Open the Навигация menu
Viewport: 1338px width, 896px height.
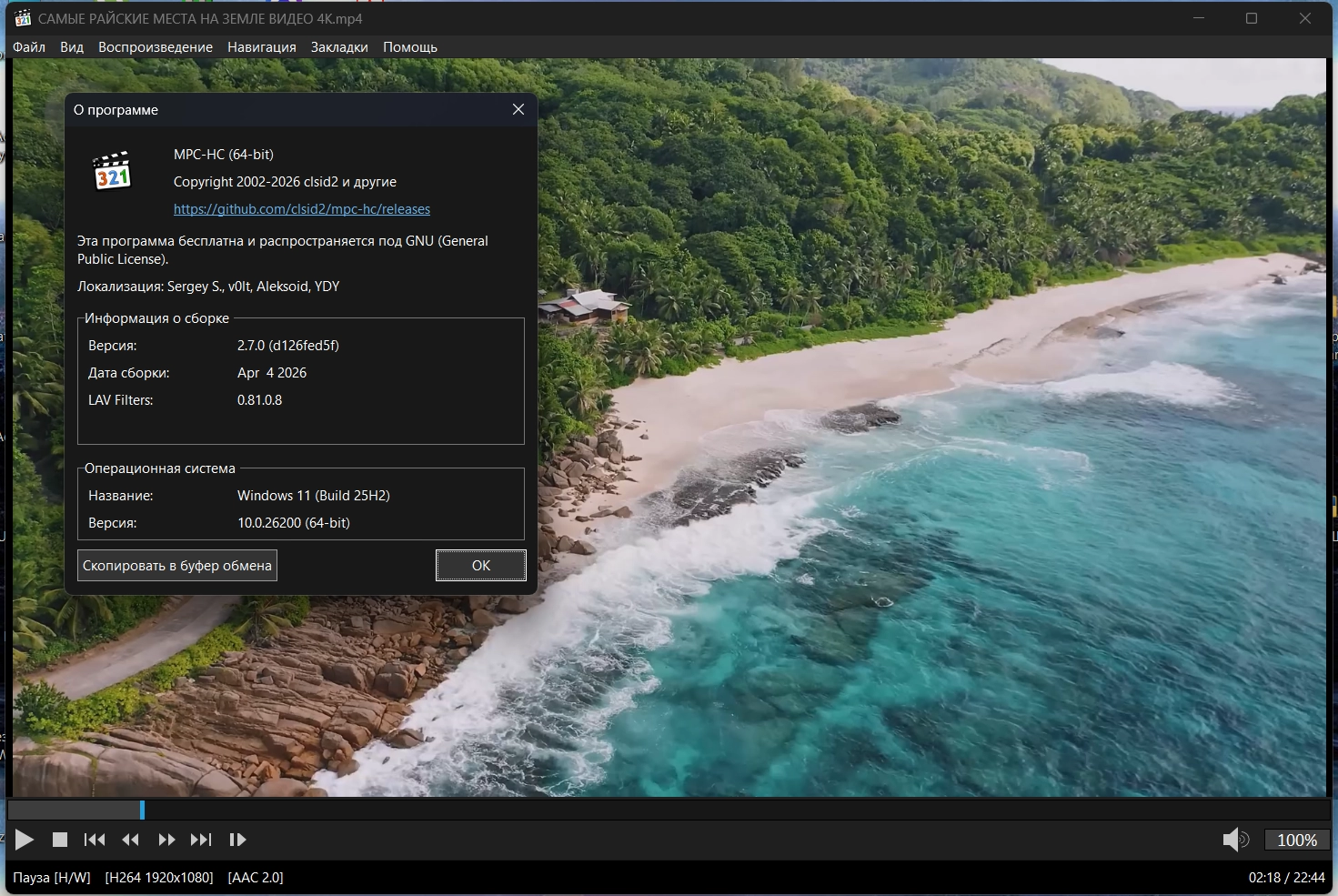[262, 47]
